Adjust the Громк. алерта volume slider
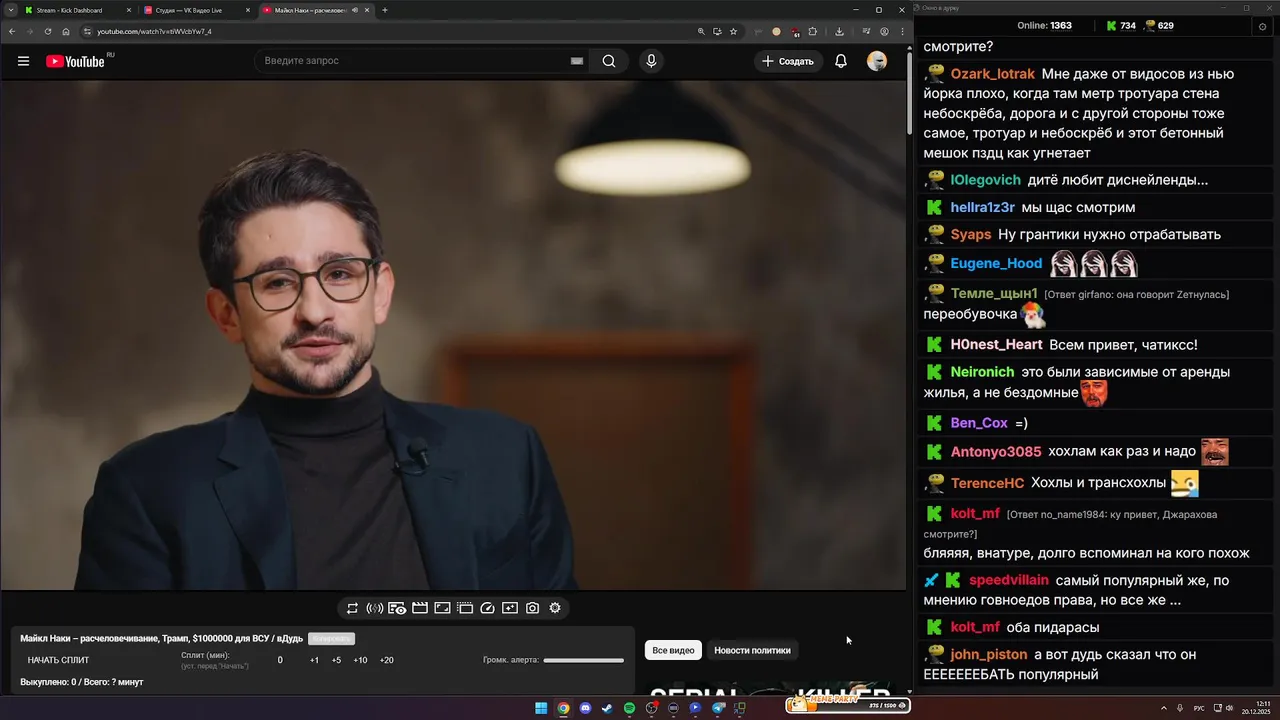 click(x=583, y=660)
